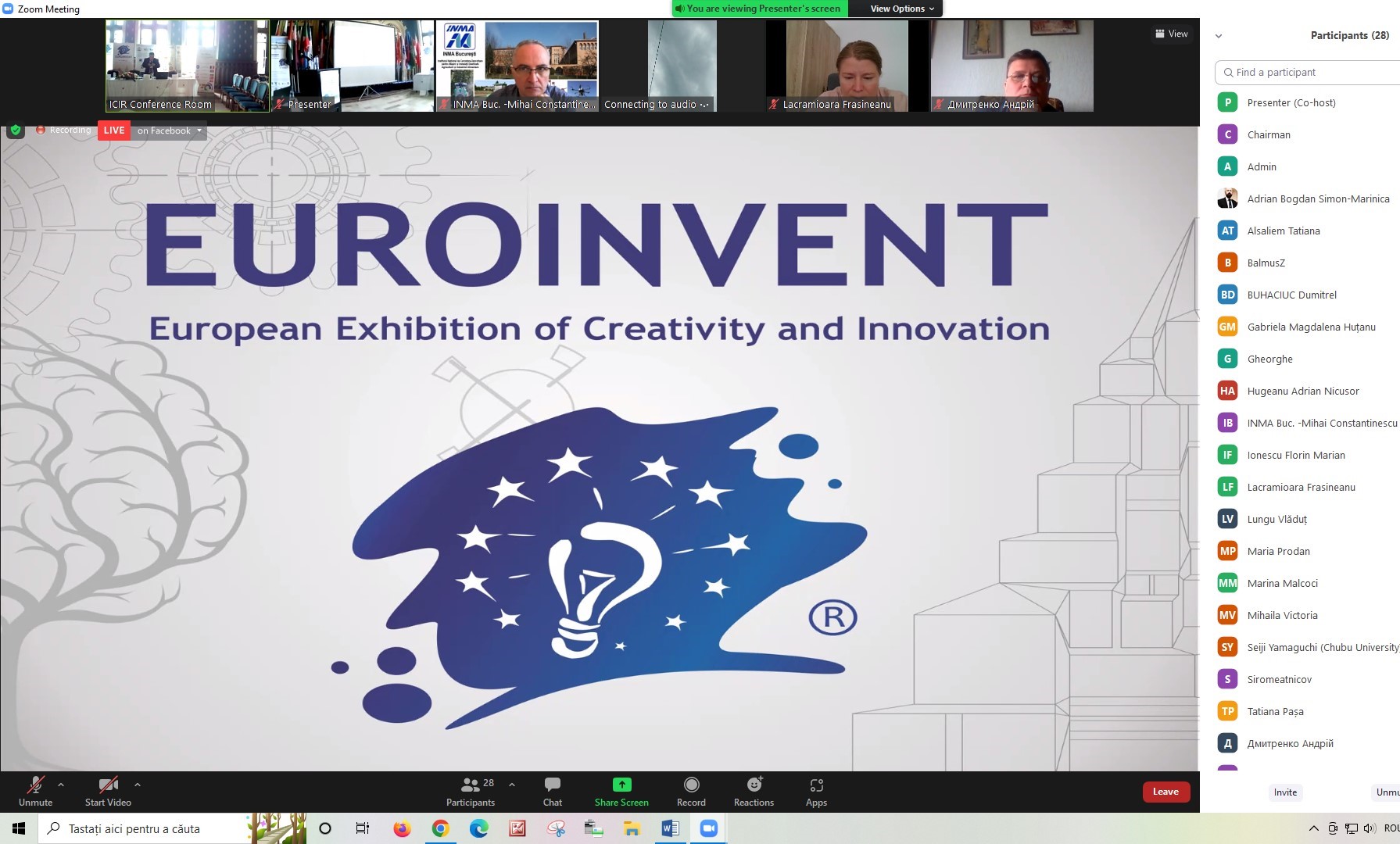Screen dimensions: 1400x844
Task: Click the Invite button in Participants panel
Action: pyautogui.click(x=1285, y=792)
